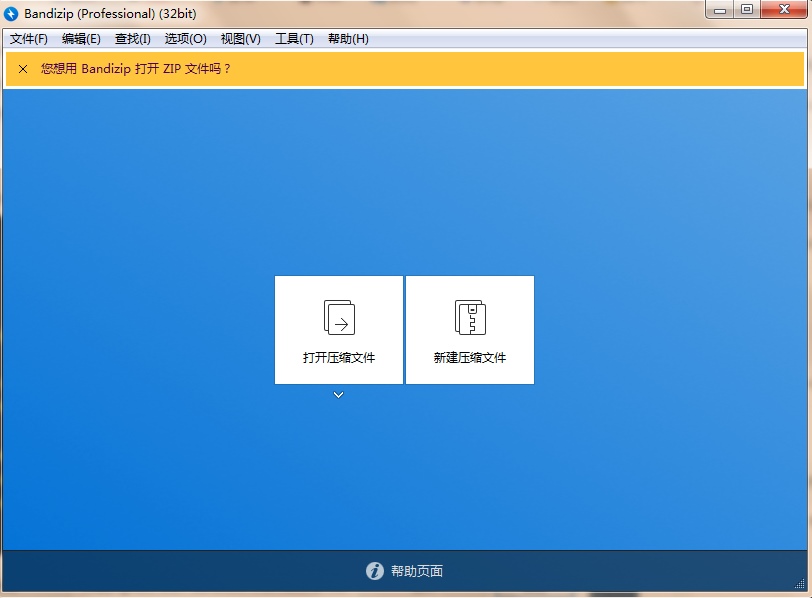
Task: Open the 帮助(H) menu
Action: pyautogui.click(x=348, y=39)
